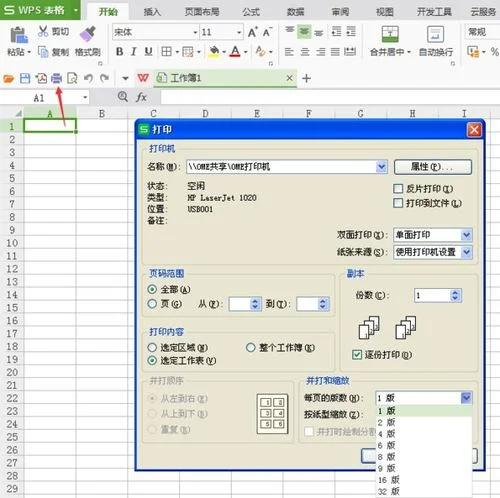Open the 页面布局 ribbon tab
500x498 pixels.
(202, 12)
